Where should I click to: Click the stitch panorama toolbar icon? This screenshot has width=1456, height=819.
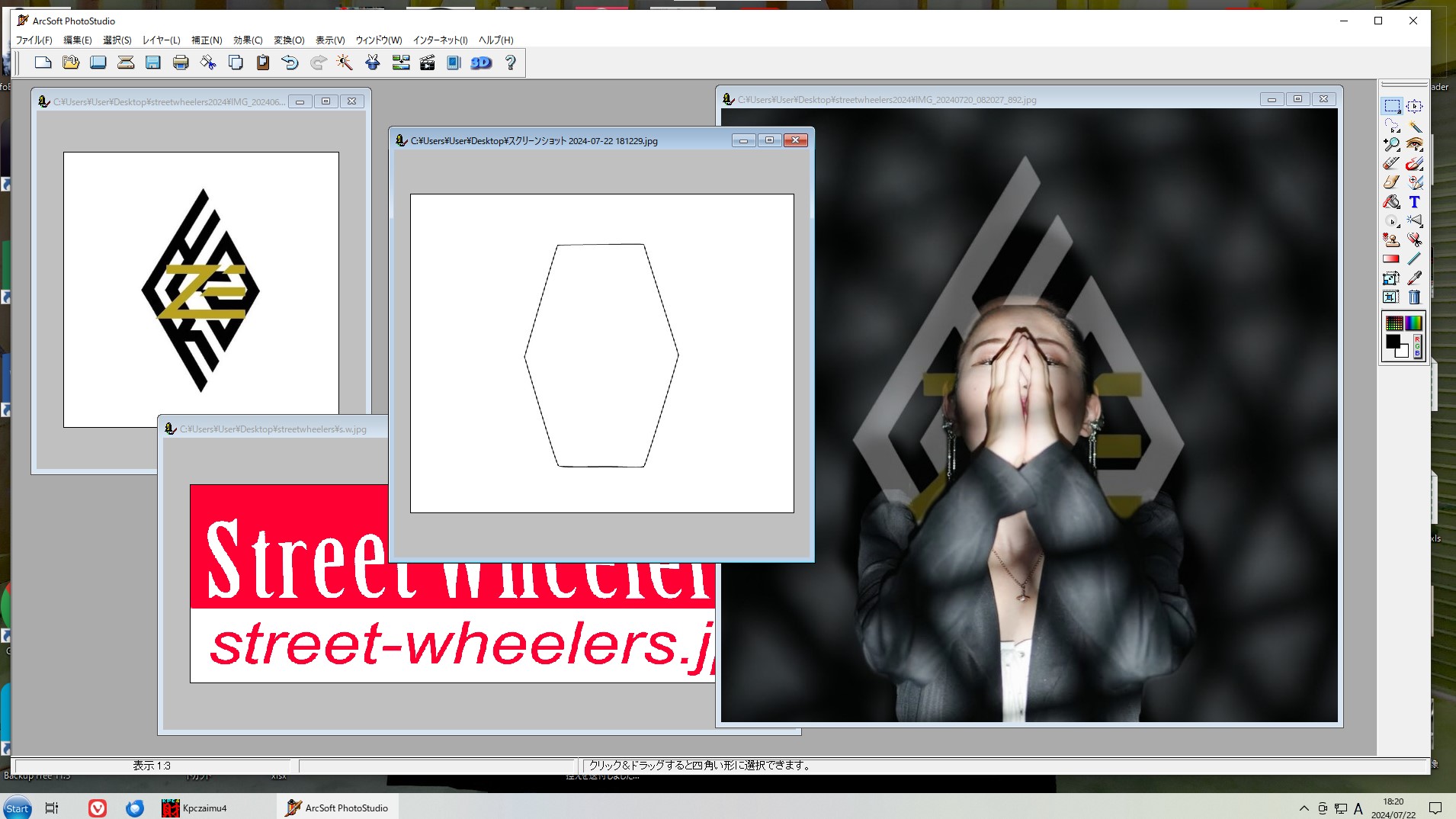coord(401,63)
